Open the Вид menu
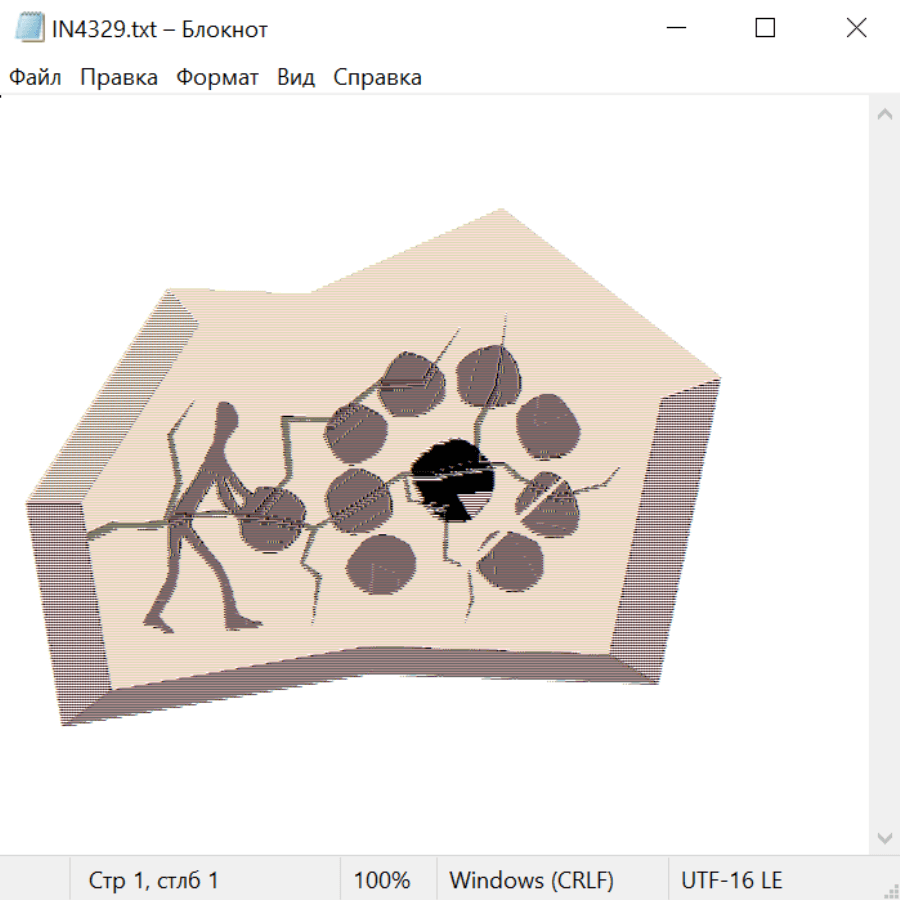 tap(296, 77)
